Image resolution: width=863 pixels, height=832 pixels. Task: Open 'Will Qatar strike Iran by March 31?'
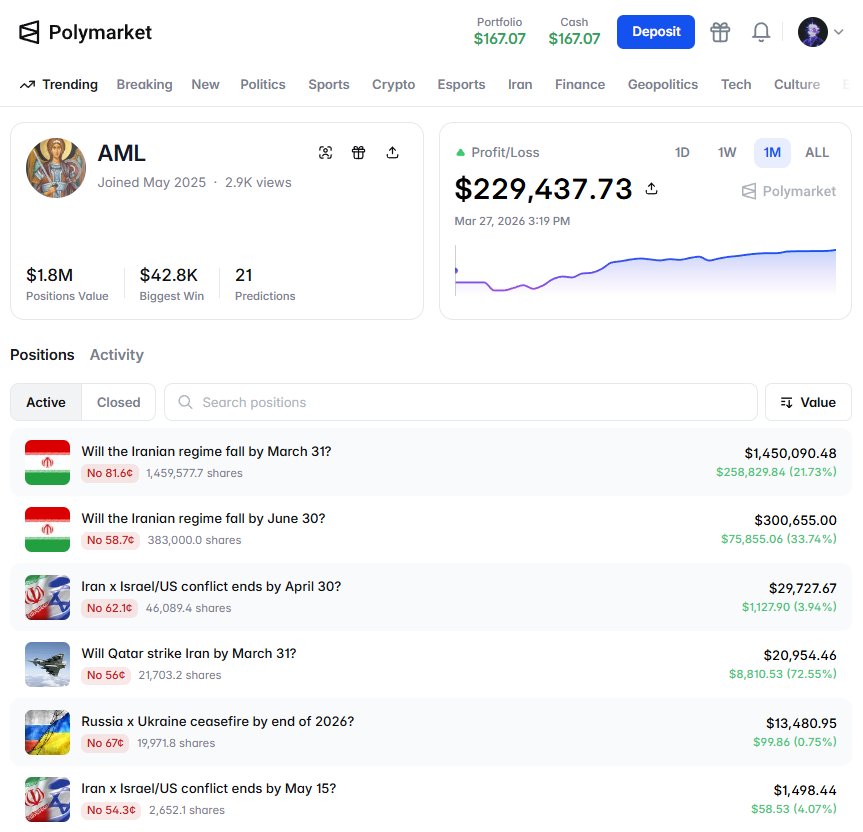[x=189, y=653]
